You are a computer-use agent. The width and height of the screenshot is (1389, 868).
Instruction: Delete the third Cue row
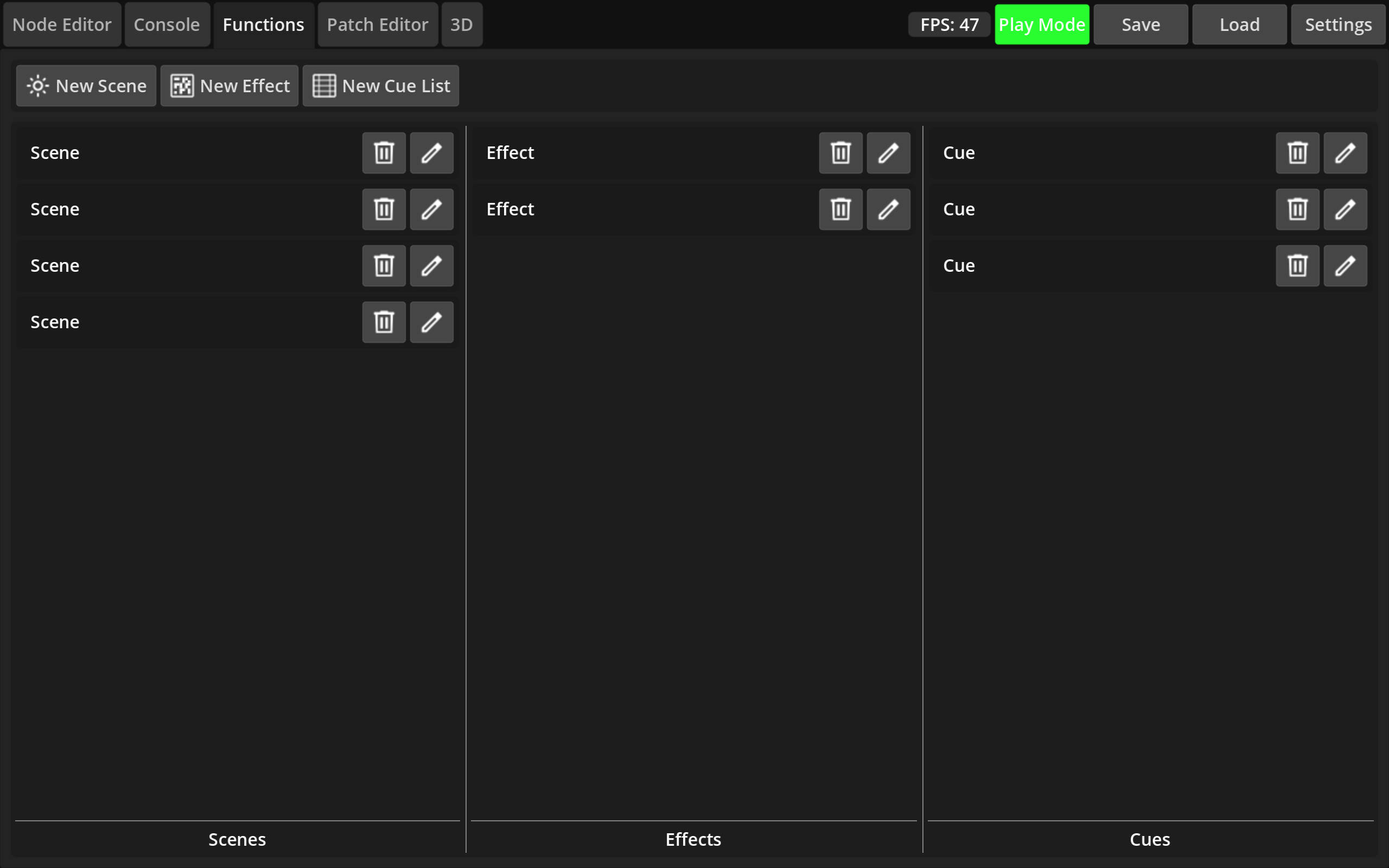coord(1298,266)
